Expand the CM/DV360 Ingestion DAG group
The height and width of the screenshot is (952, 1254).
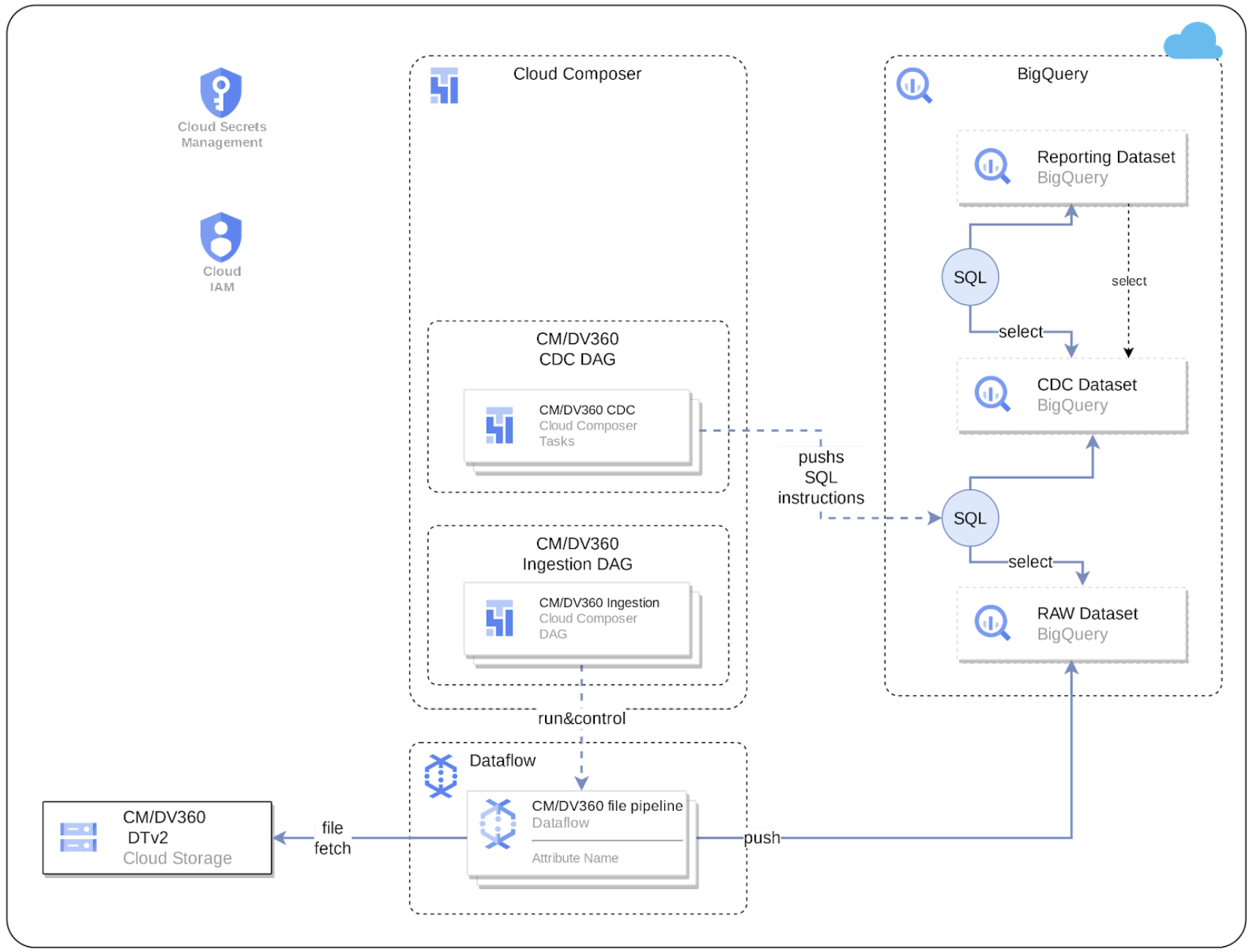(x=577, y=554)
